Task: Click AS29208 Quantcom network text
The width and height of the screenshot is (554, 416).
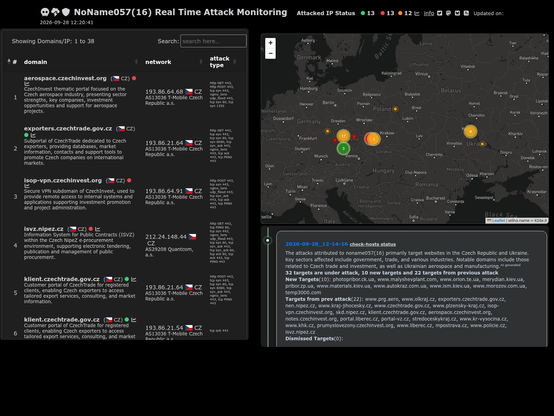Action: click(169, 252)
